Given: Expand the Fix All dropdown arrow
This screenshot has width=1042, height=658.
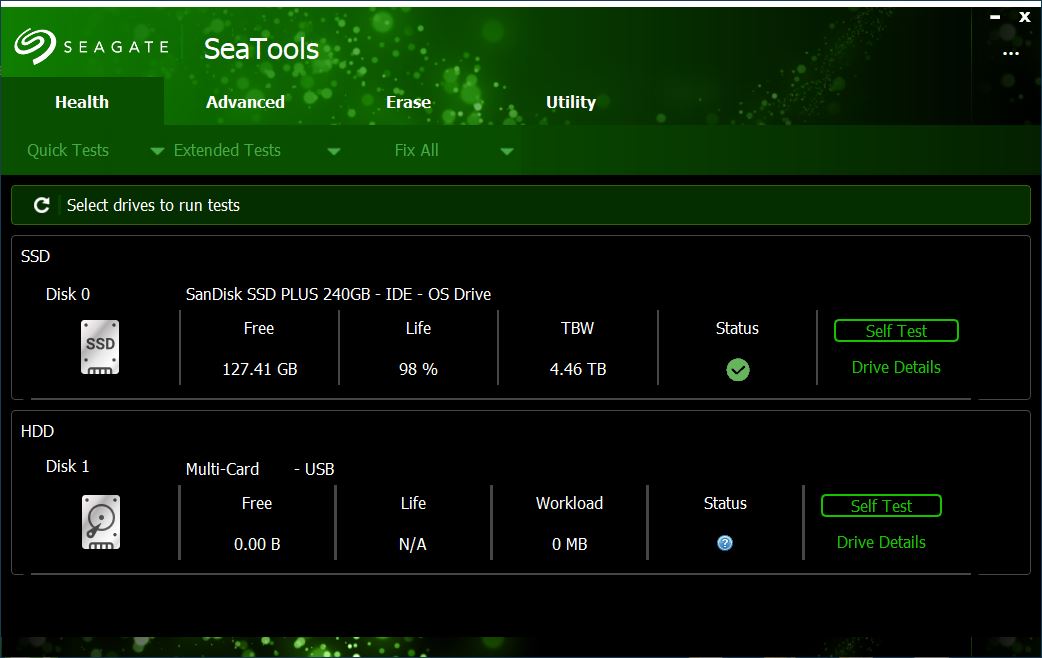Looking at the screenshot, I should coord(506,152).
